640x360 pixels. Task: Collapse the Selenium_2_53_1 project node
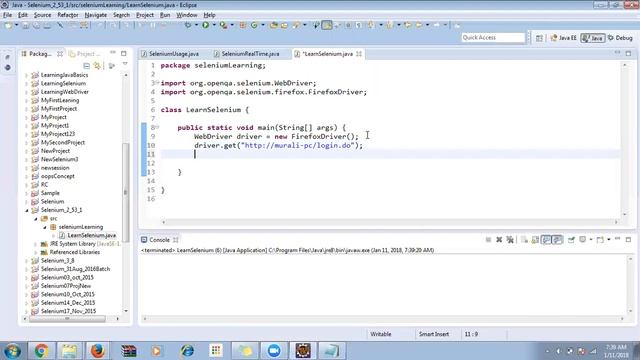click(27, 210)
